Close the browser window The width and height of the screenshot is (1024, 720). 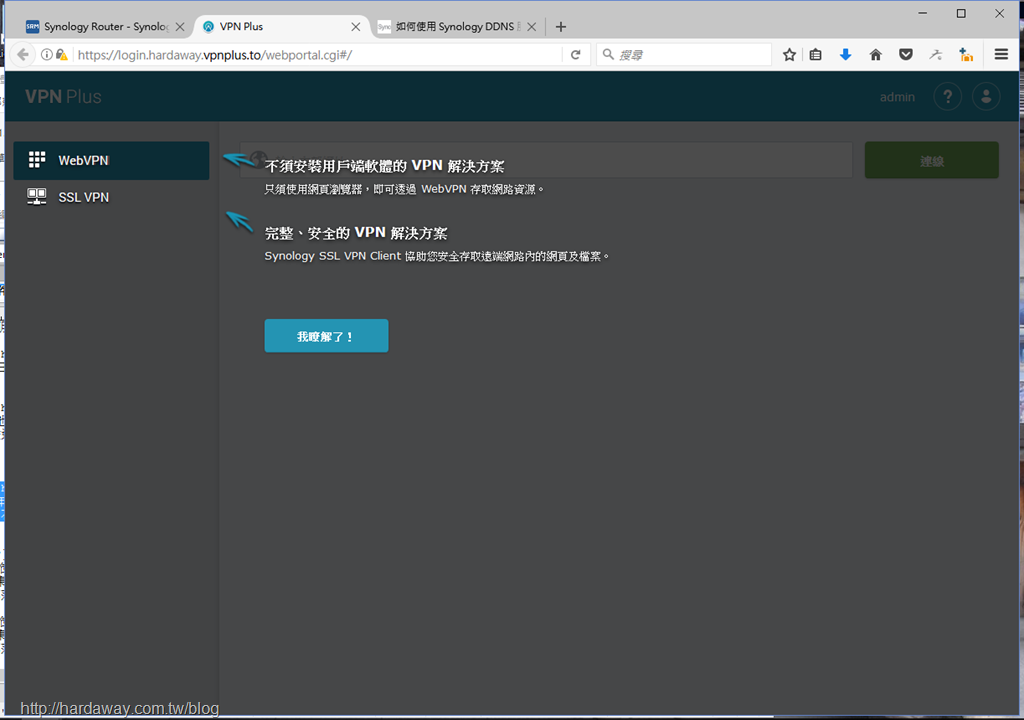pyautogui.click(x=999, y=13)
